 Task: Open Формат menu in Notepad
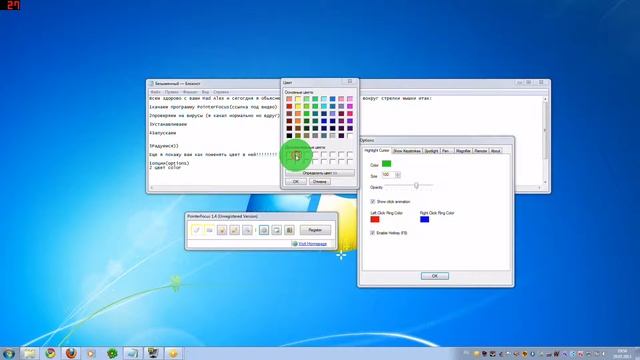pos(190,92)
